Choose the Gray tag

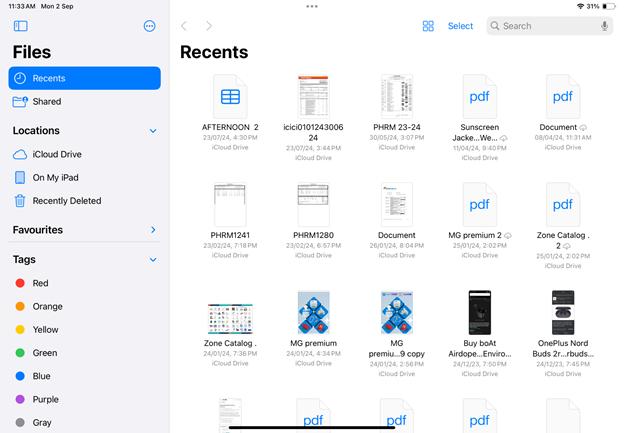84,423
